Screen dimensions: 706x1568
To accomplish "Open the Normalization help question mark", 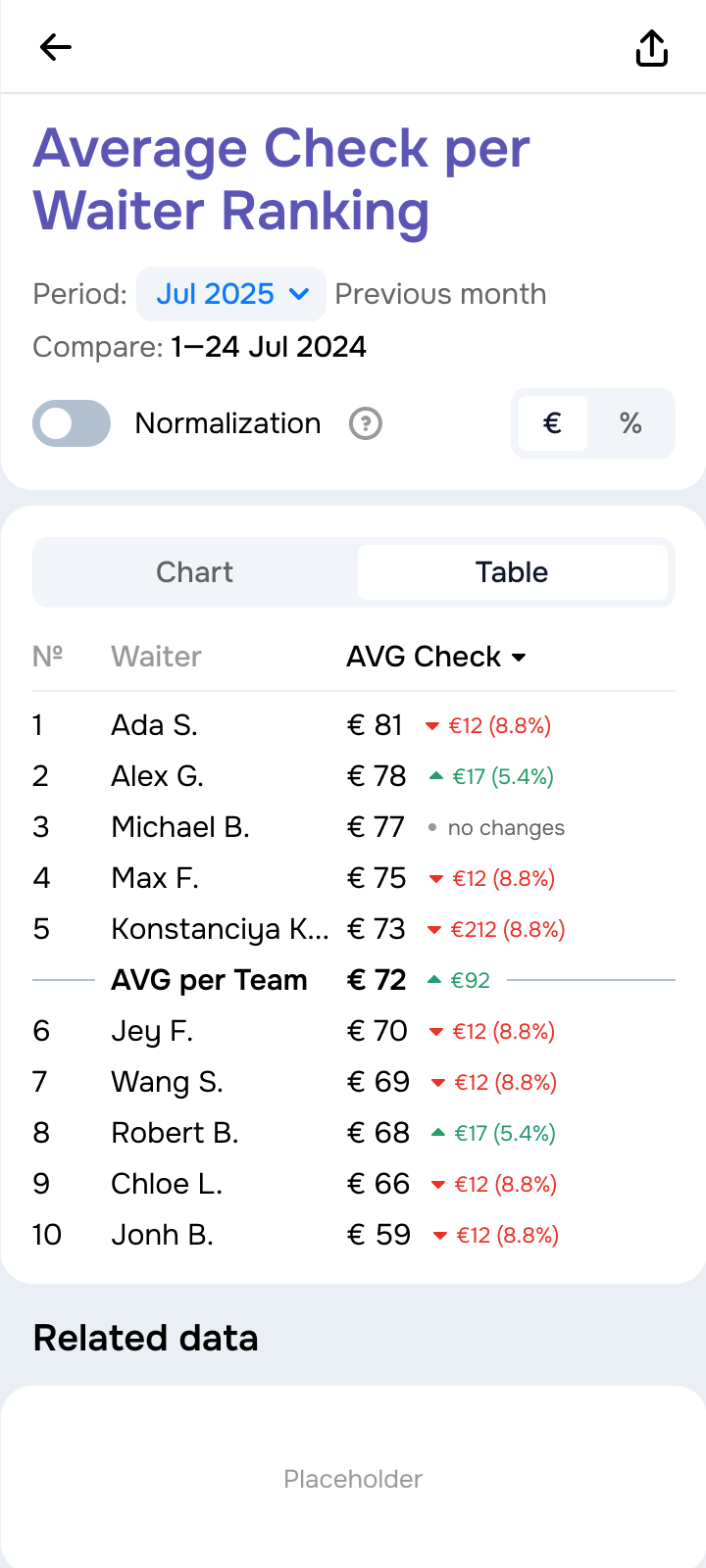I will click(366, 423).
